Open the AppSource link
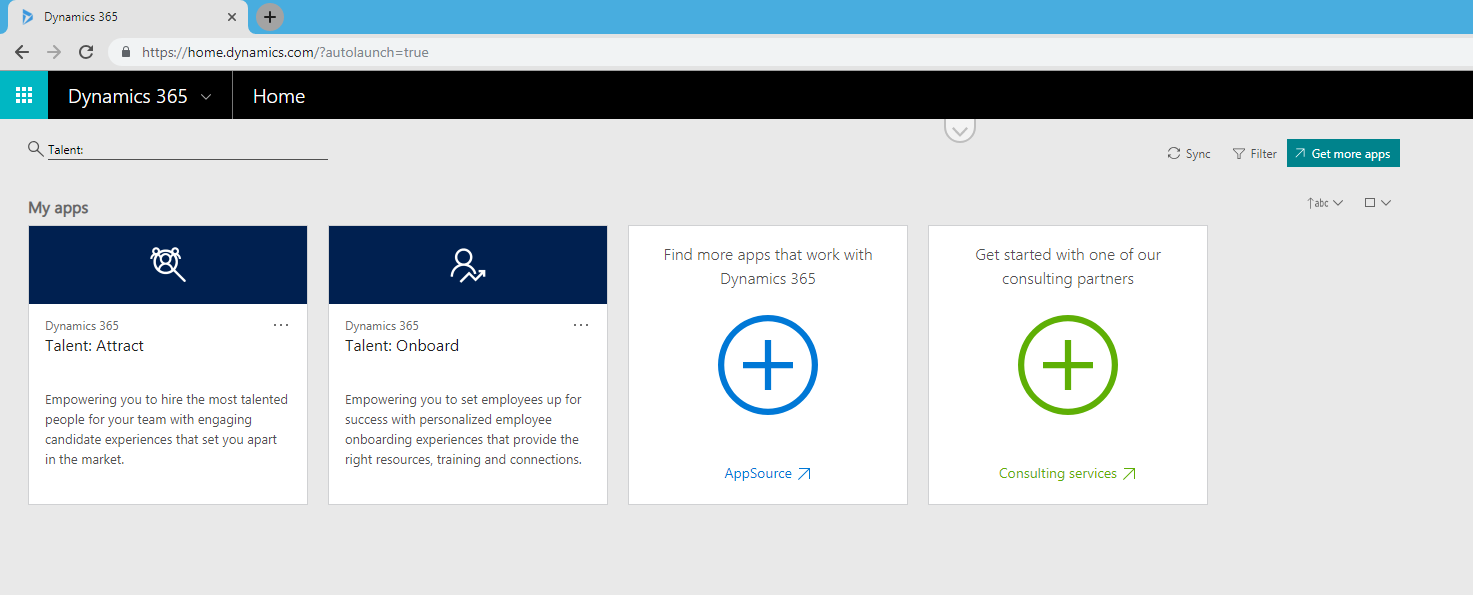The image size is (1473, 595). [768, 473]
